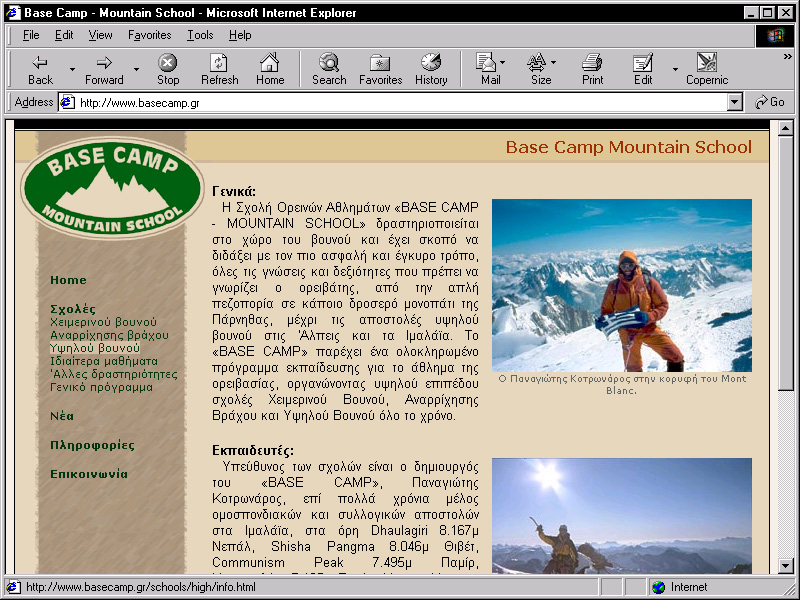The width and height of the screenshot is (800, 600).
Task: Open the Άλλες δραστηριότητες link
Action: pyautogui.click(x=114, y=374)
